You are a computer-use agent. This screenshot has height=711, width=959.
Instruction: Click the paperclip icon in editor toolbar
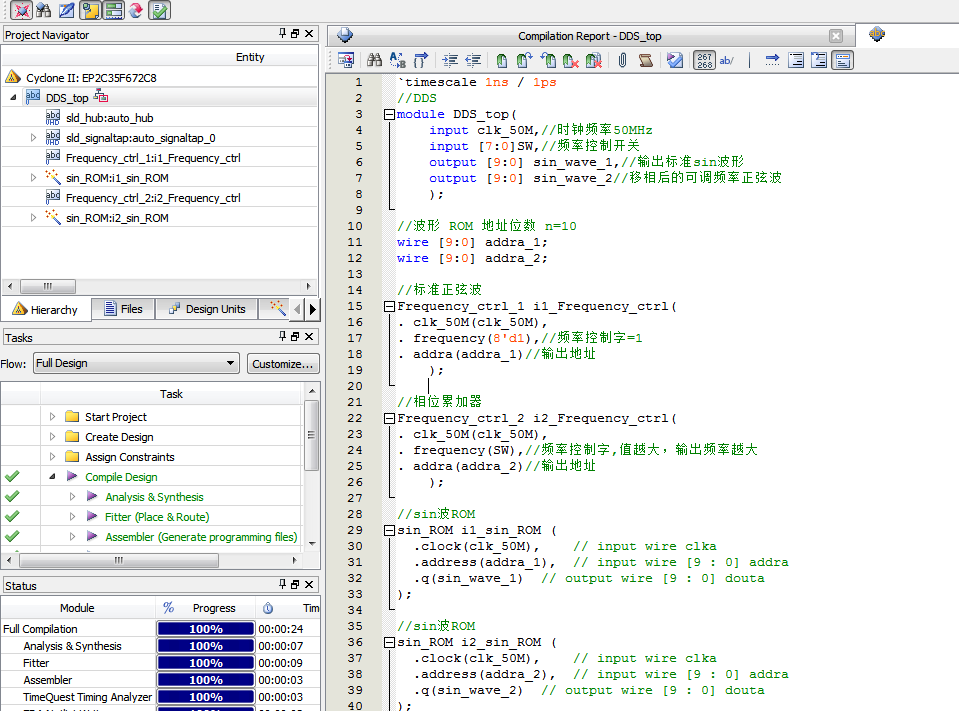[621, 60]
